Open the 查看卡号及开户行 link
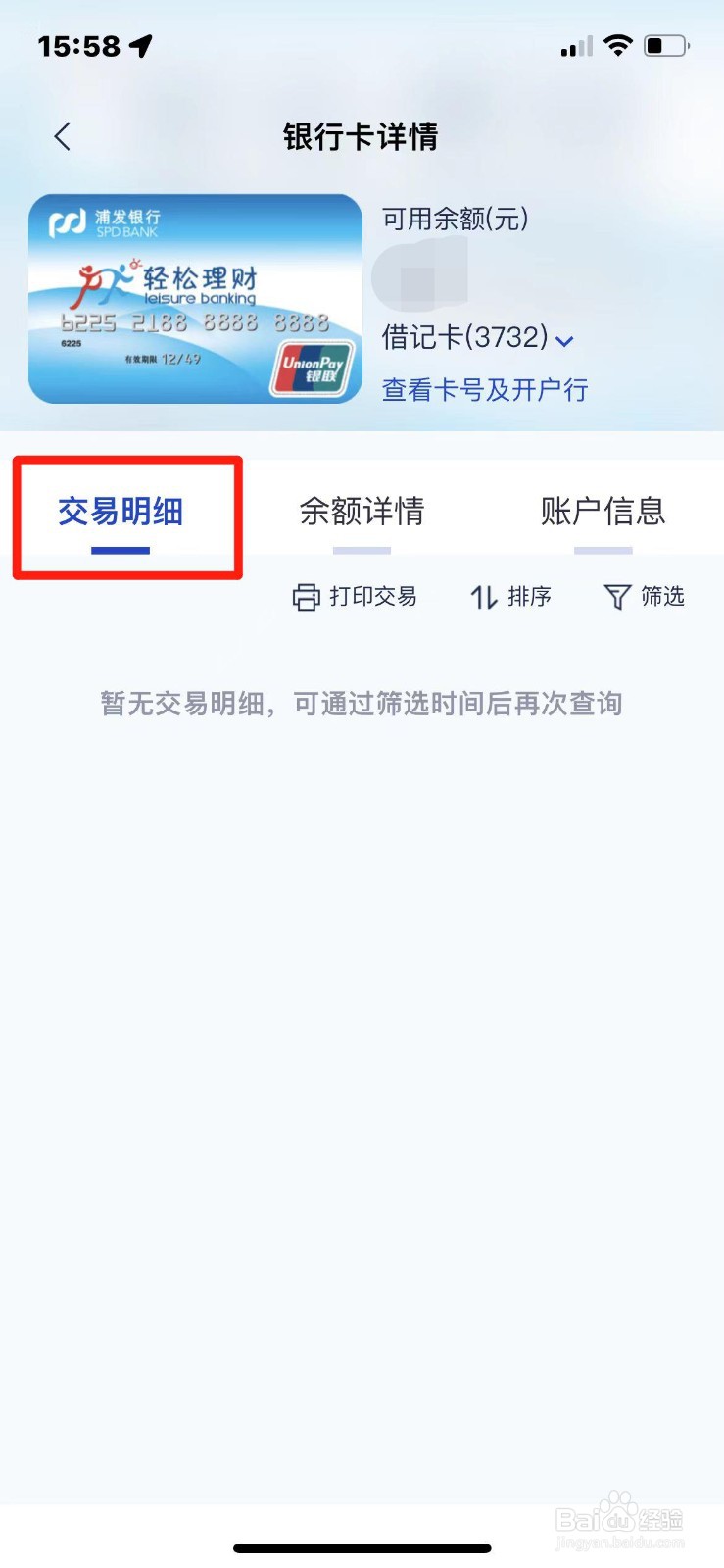The image size is (724, 1568). point(485,390)
